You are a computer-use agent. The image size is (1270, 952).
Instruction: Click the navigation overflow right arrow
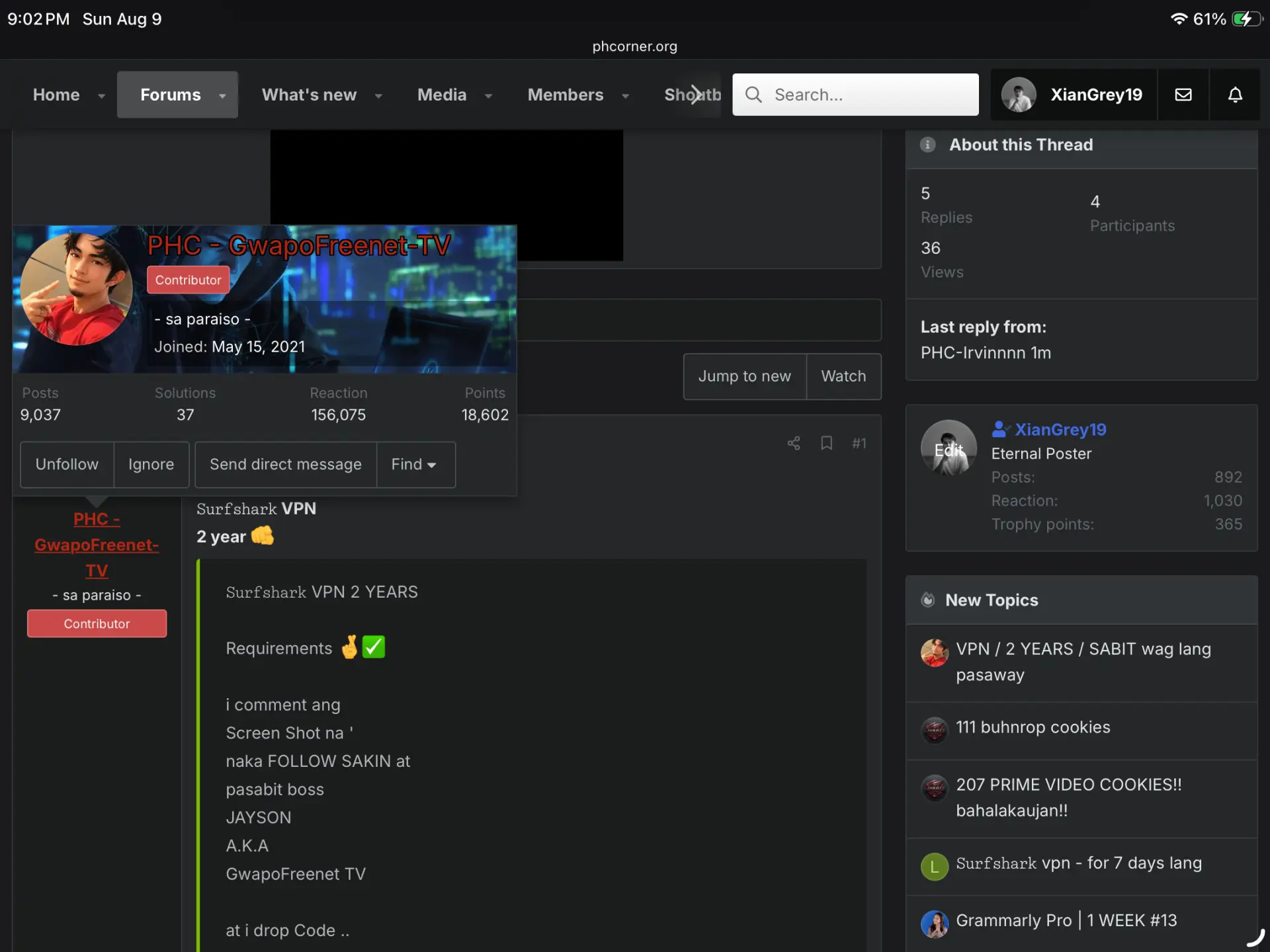click(x=695, y=95)
